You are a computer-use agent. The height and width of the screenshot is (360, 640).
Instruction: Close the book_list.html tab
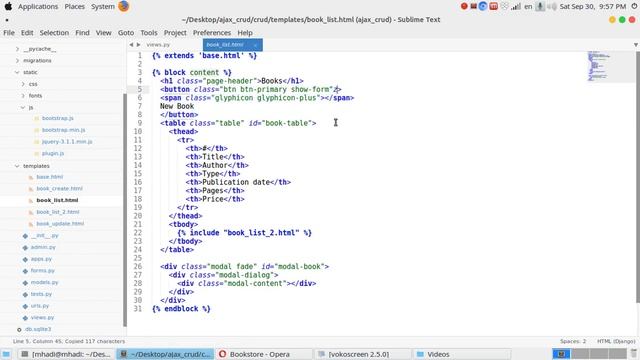tap(255, 45)
